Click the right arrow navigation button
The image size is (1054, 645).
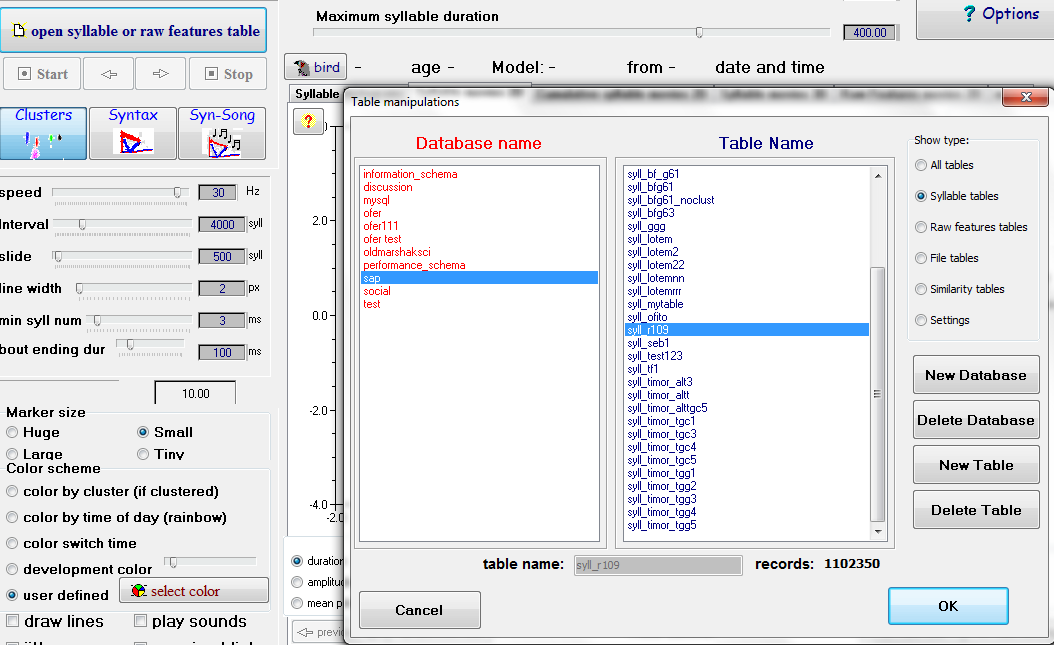coord(161,74)
